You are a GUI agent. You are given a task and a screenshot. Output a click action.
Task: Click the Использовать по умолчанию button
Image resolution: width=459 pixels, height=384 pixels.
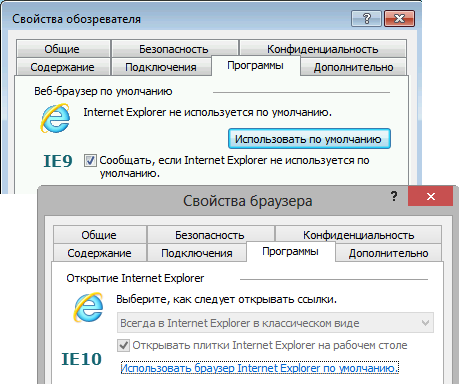[309, 139]
